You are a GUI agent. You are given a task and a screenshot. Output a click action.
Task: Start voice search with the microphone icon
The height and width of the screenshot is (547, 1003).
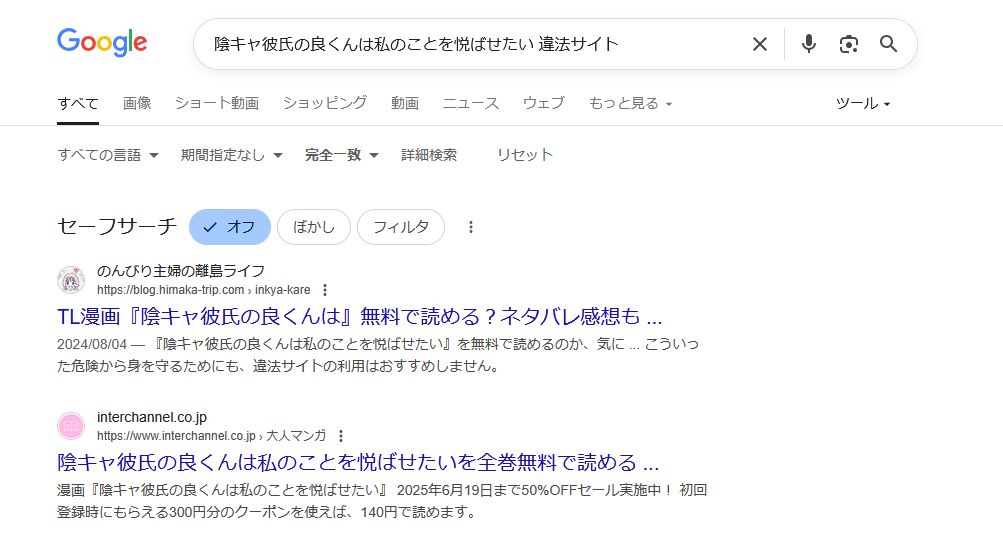click(x=809, y=44)
